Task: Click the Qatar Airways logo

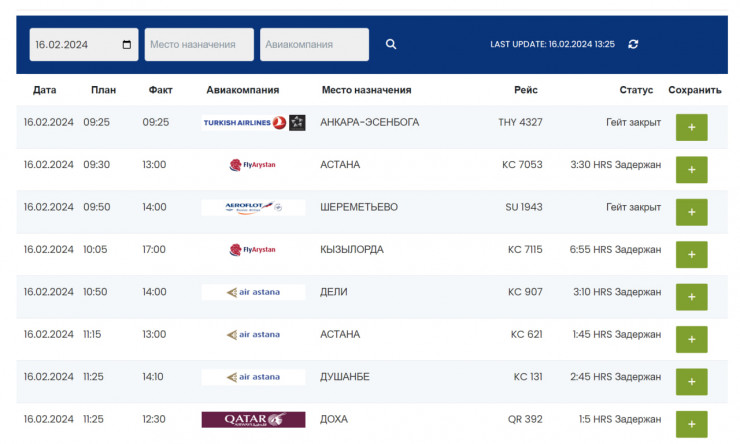Action: (253, 420)
